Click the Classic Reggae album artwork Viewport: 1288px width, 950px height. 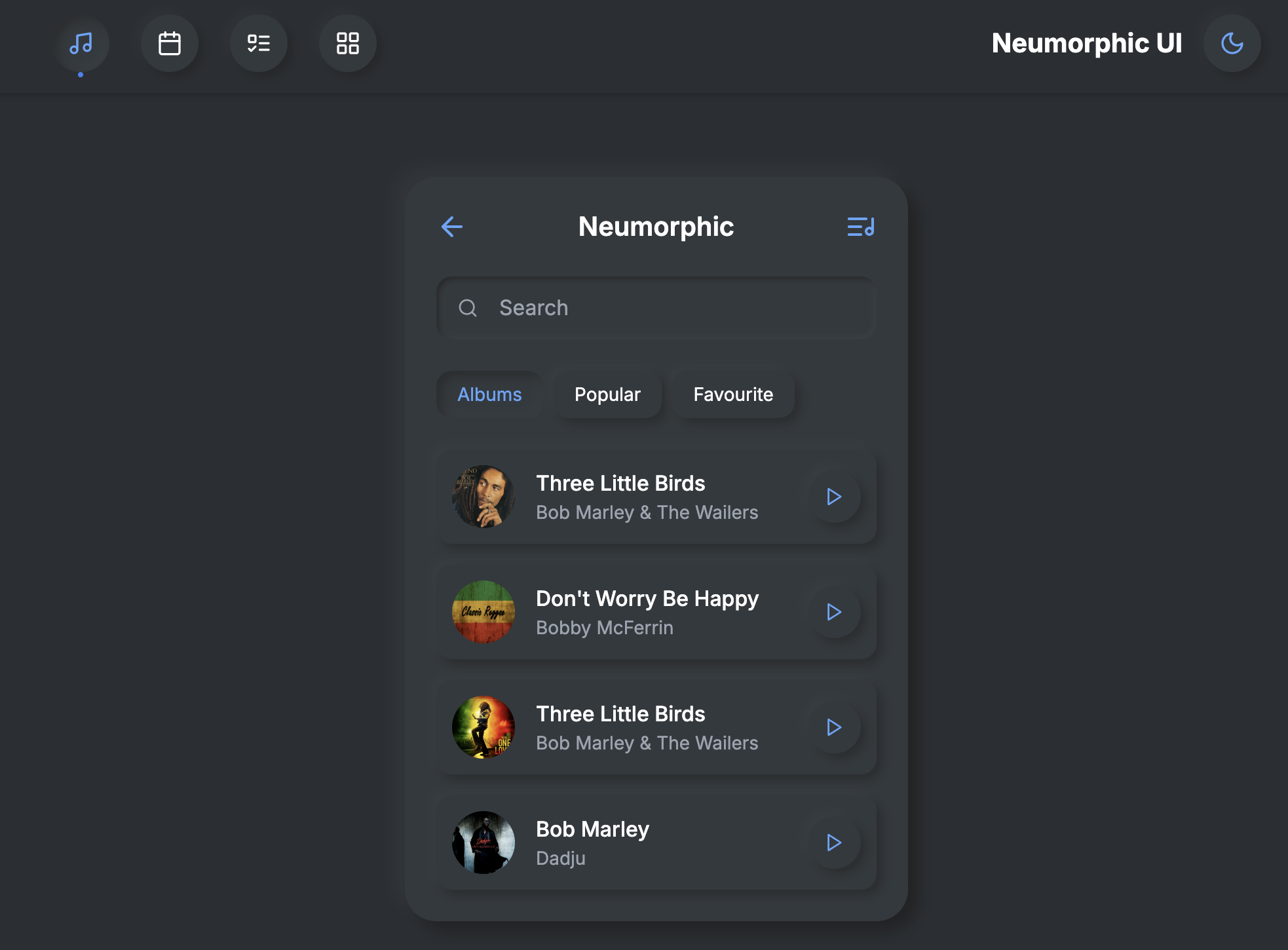tap(483, 612)
